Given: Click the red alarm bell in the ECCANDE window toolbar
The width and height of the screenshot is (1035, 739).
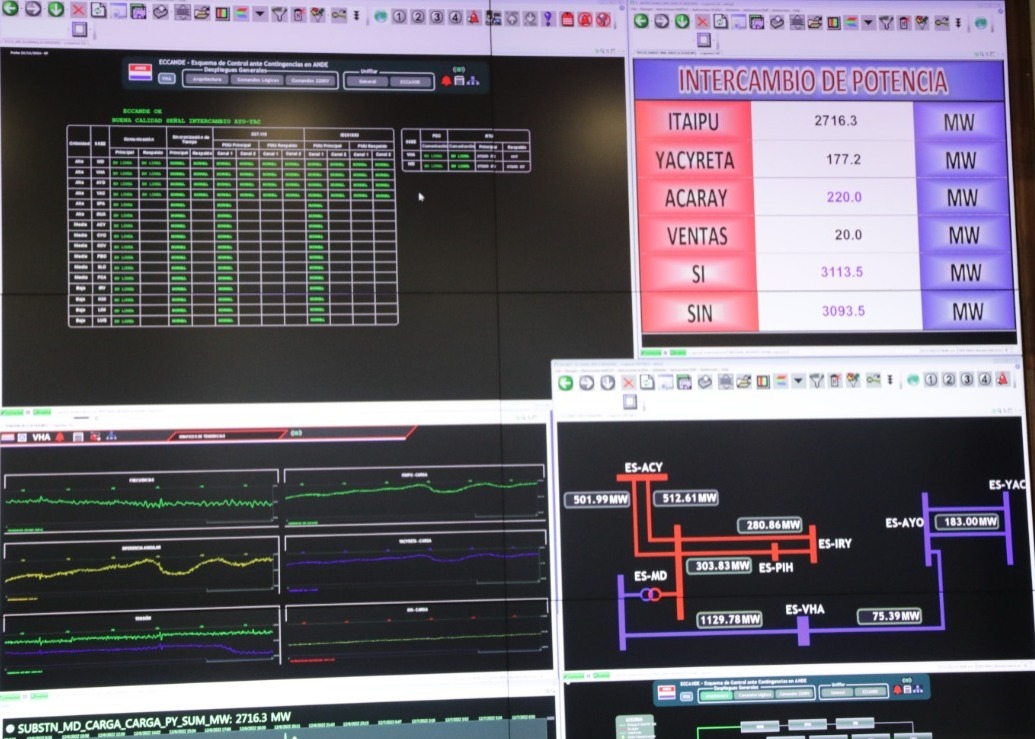Looking at the screenshot, I should (x=473, y=18).
